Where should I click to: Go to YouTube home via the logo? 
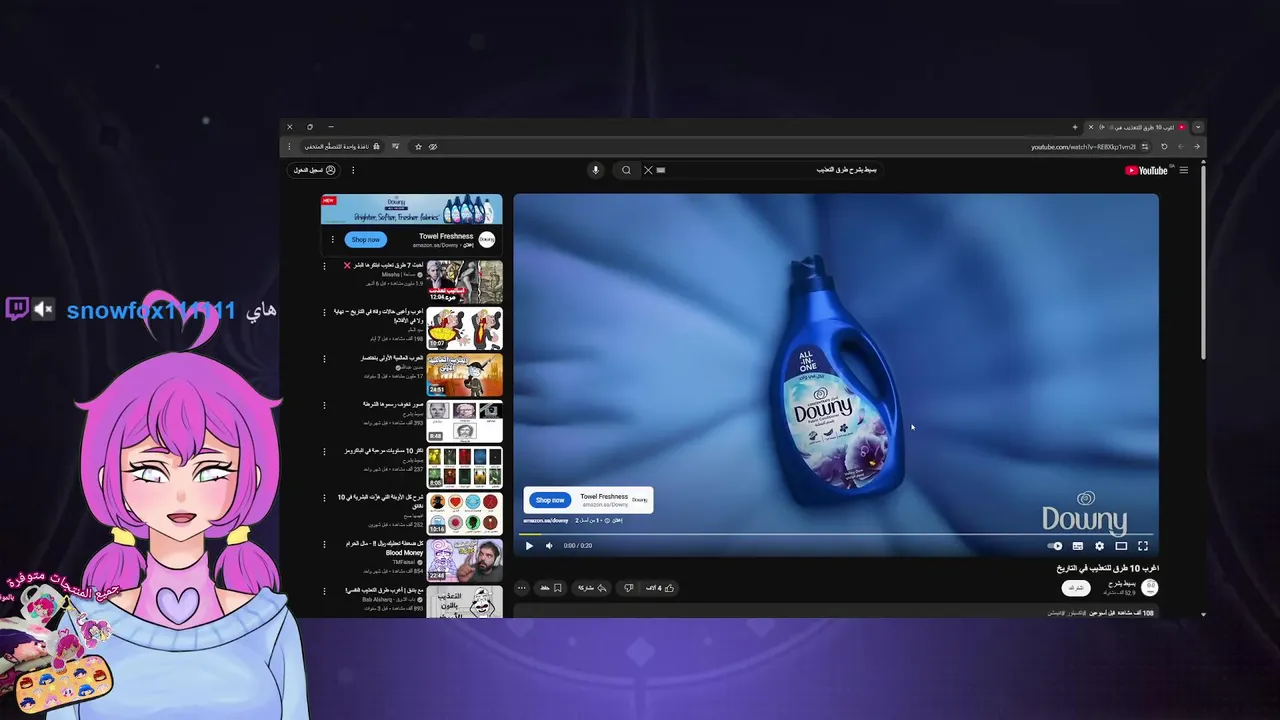pos(1148,170)
